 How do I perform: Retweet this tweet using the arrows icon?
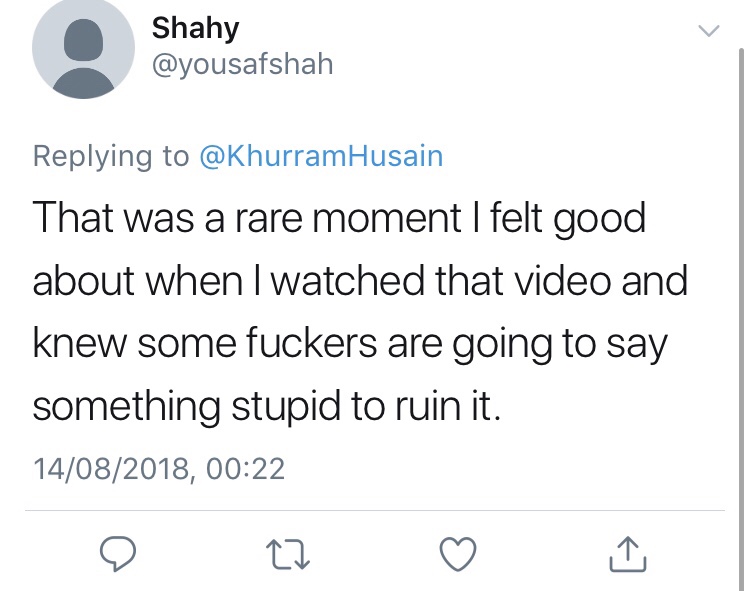pyautogui.click(x=288, y=554)
